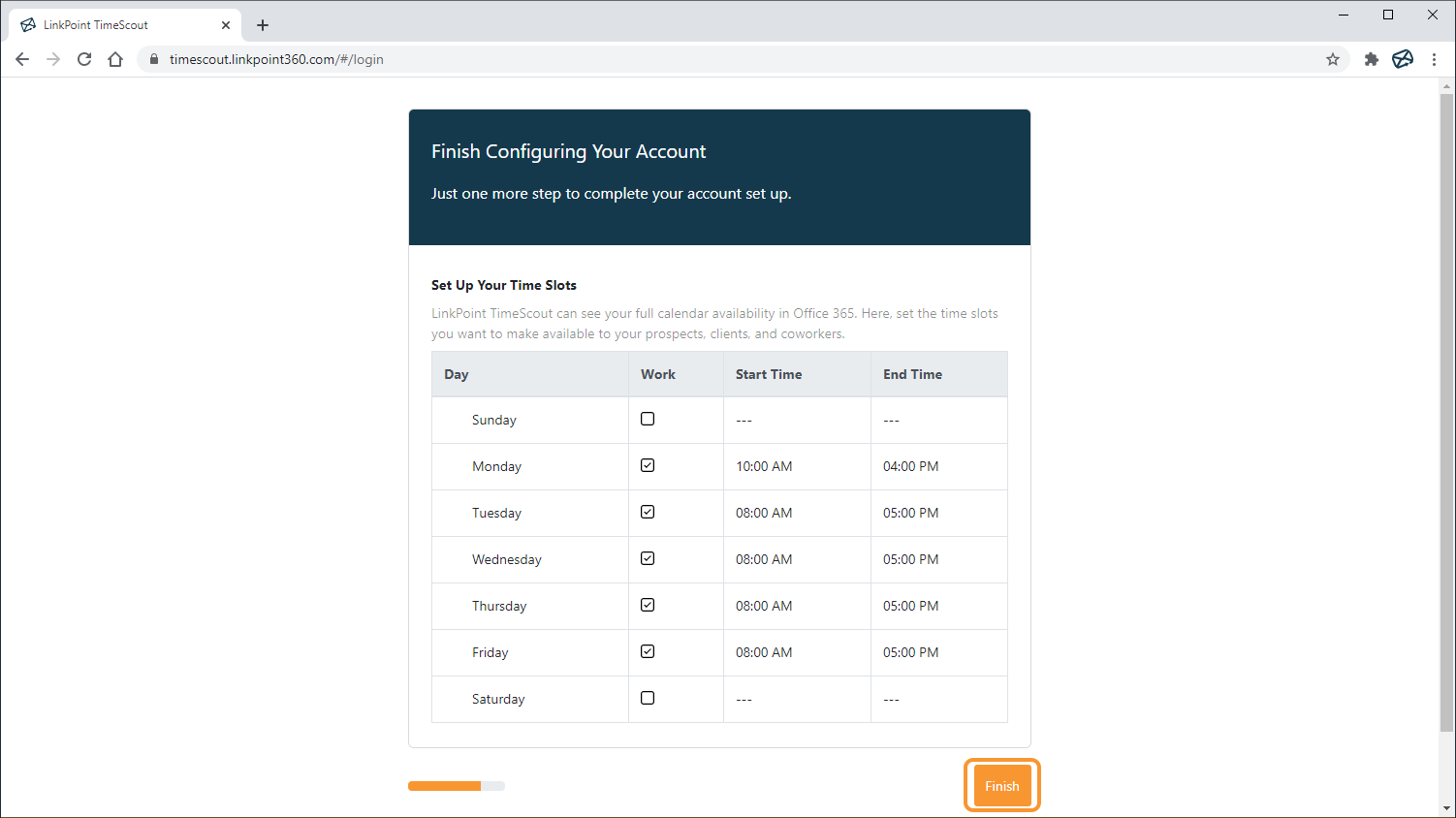The height and width of the screenshot is (818, 1456).
Task: Open the Extensions puzzle icon
Action: pyautogui.click(x=1371, y=59)
